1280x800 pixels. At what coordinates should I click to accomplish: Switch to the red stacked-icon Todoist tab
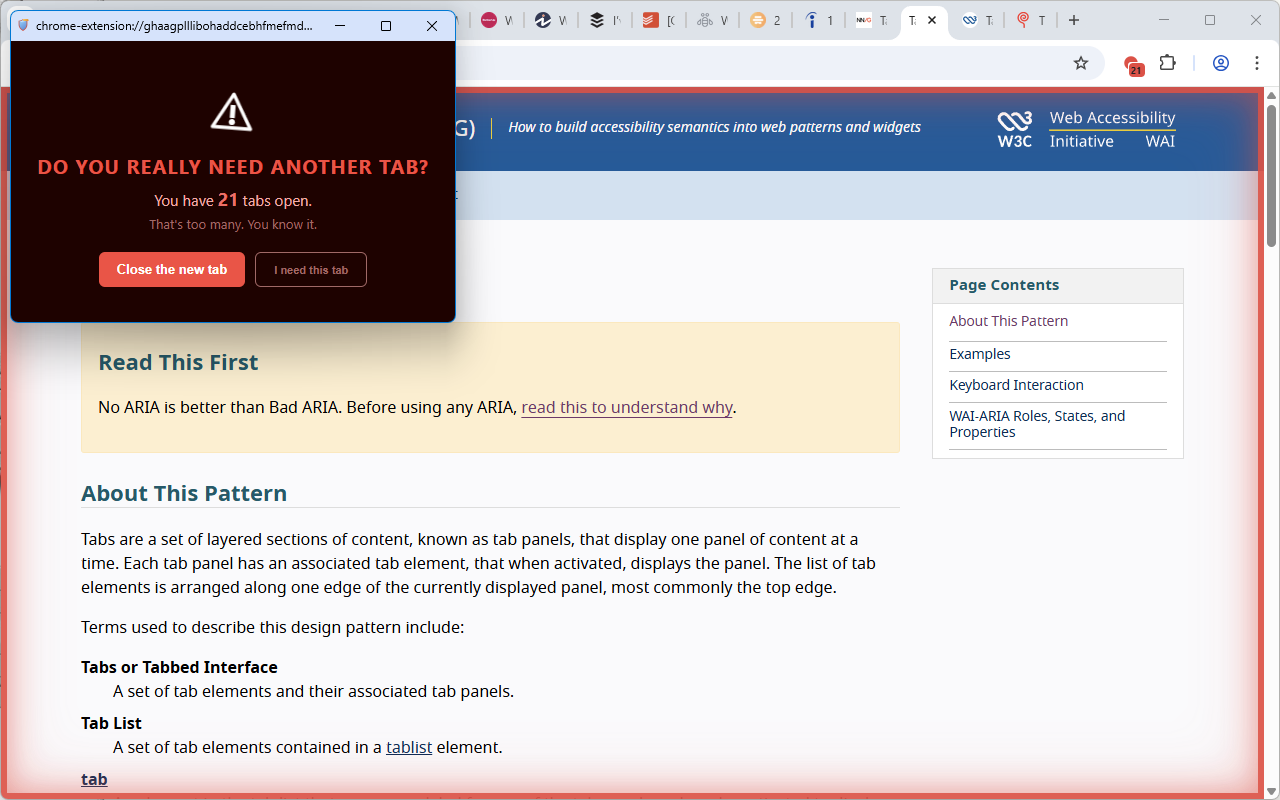658,20
